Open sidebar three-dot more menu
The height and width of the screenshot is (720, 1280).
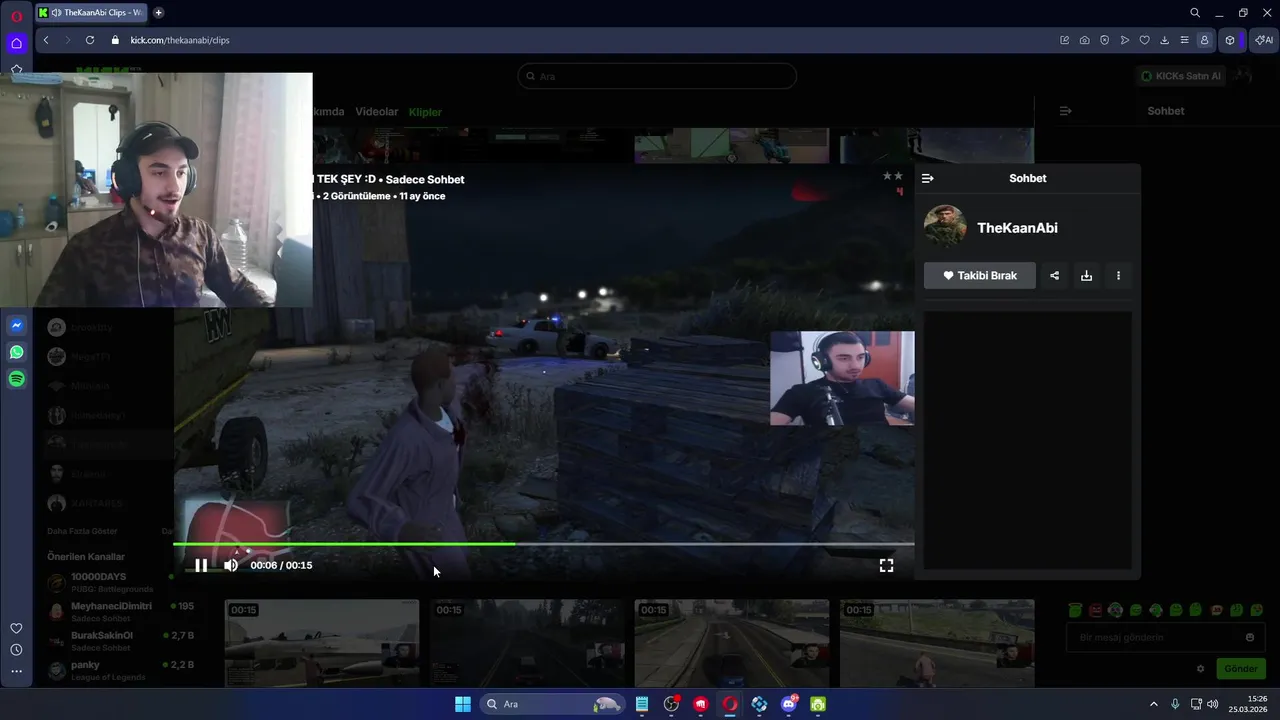[16, 672]
